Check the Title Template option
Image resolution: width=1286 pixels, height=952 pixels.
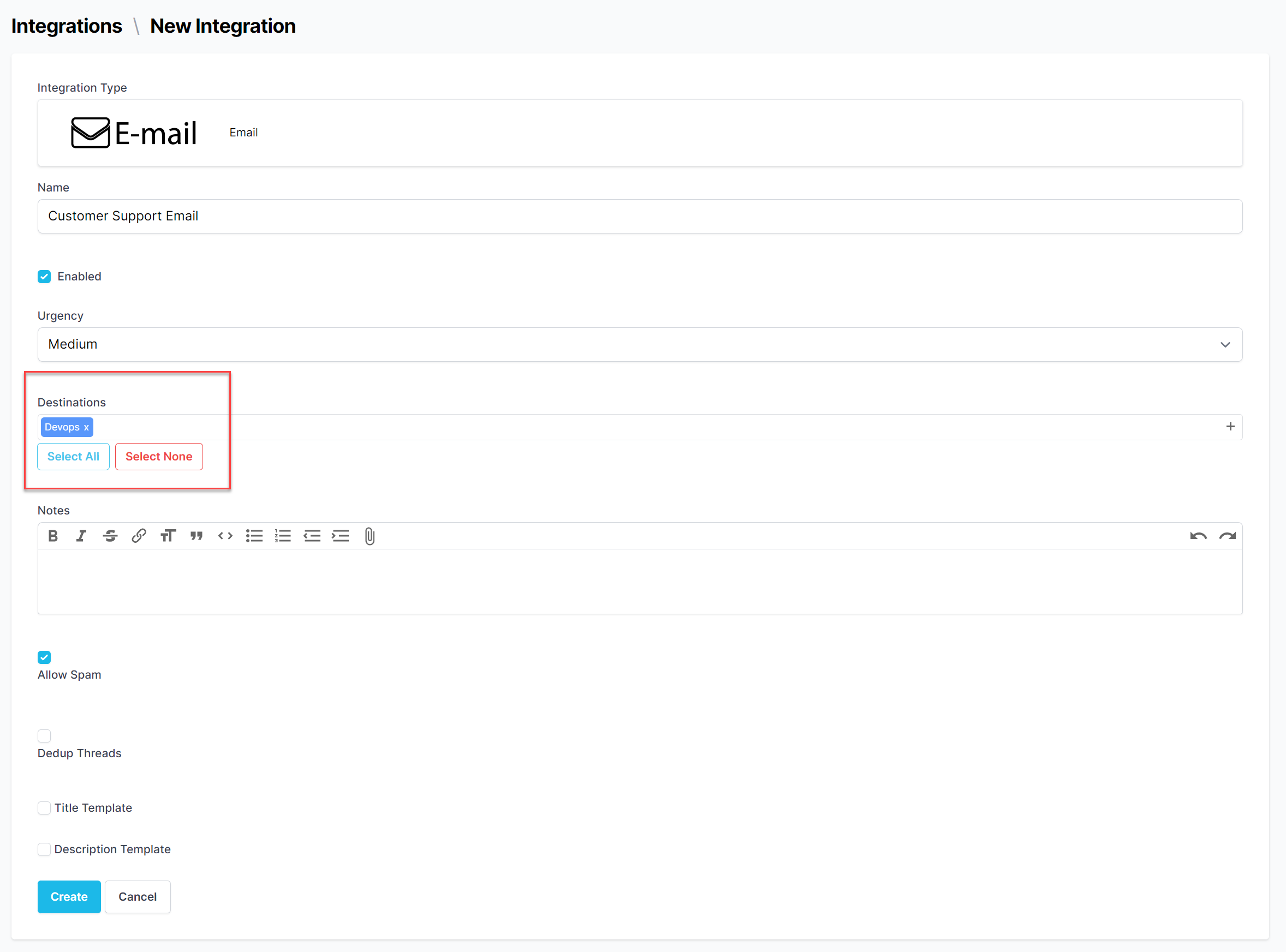coord(44,808)
